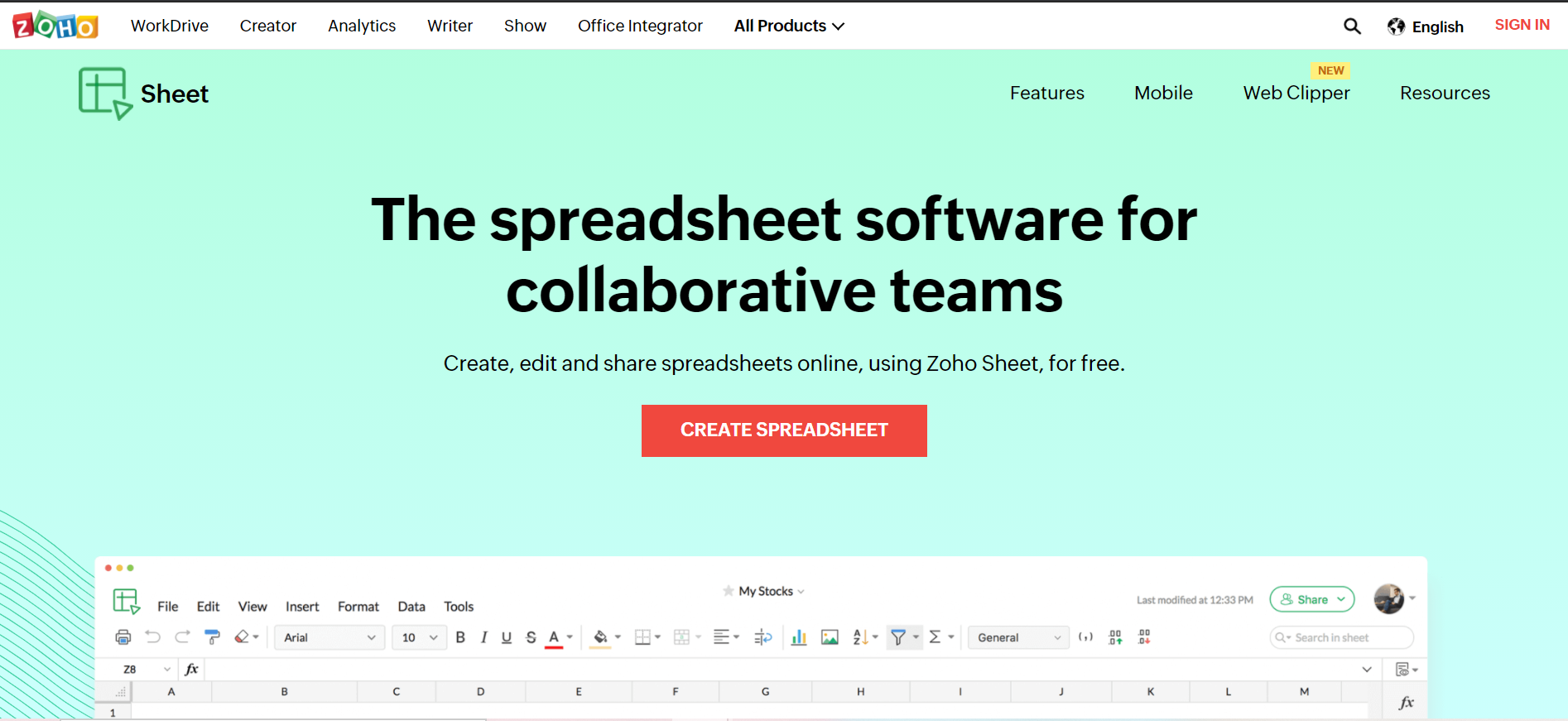The image size is (1568, 721).
Task: Click the Share button
Action: click(1312, 599)
